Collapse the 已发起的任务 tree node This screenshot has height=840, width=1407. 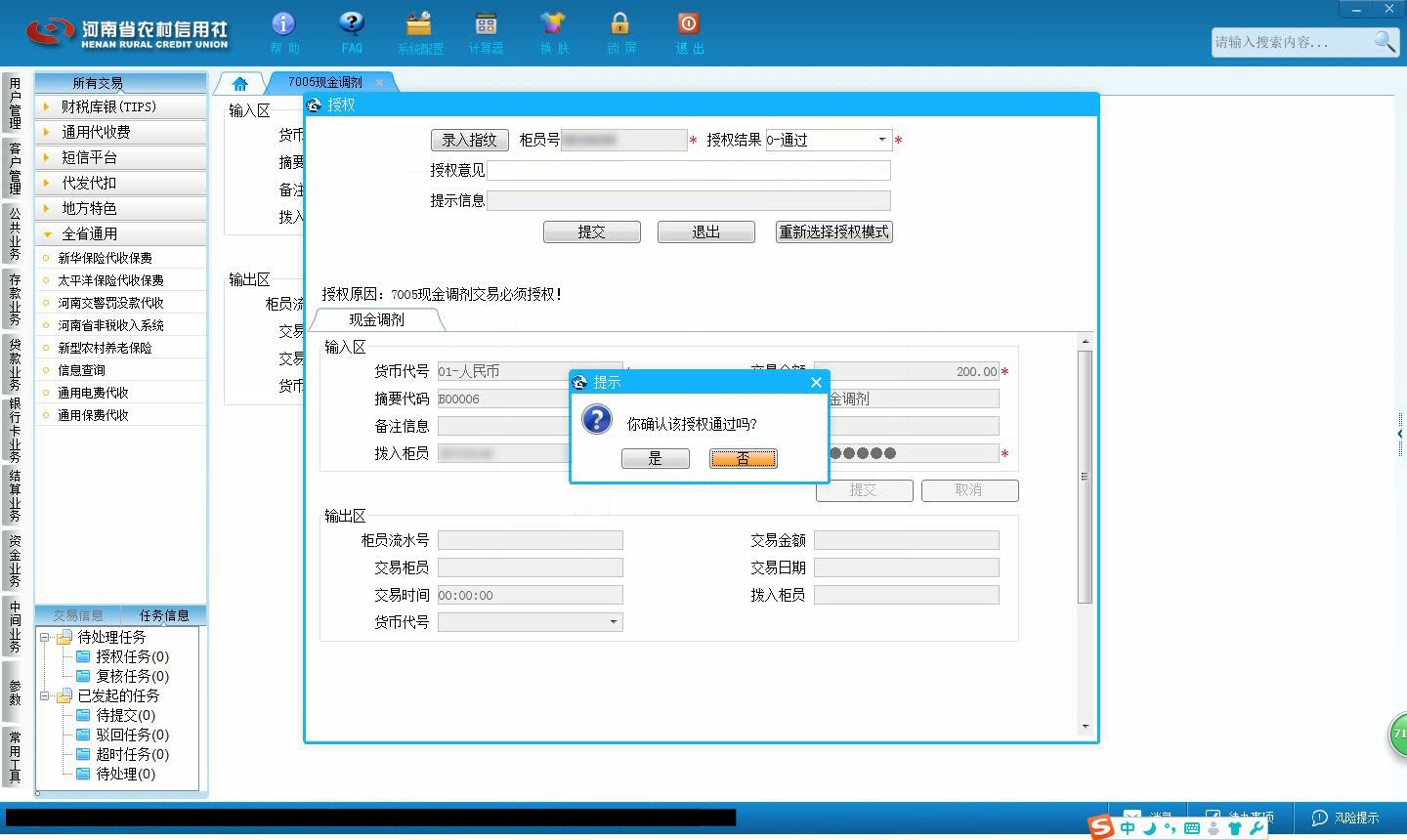click(44, 695)
